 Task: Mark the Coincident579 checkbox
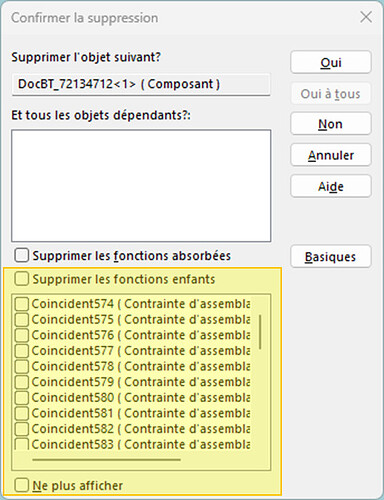[x=22, y=382]
